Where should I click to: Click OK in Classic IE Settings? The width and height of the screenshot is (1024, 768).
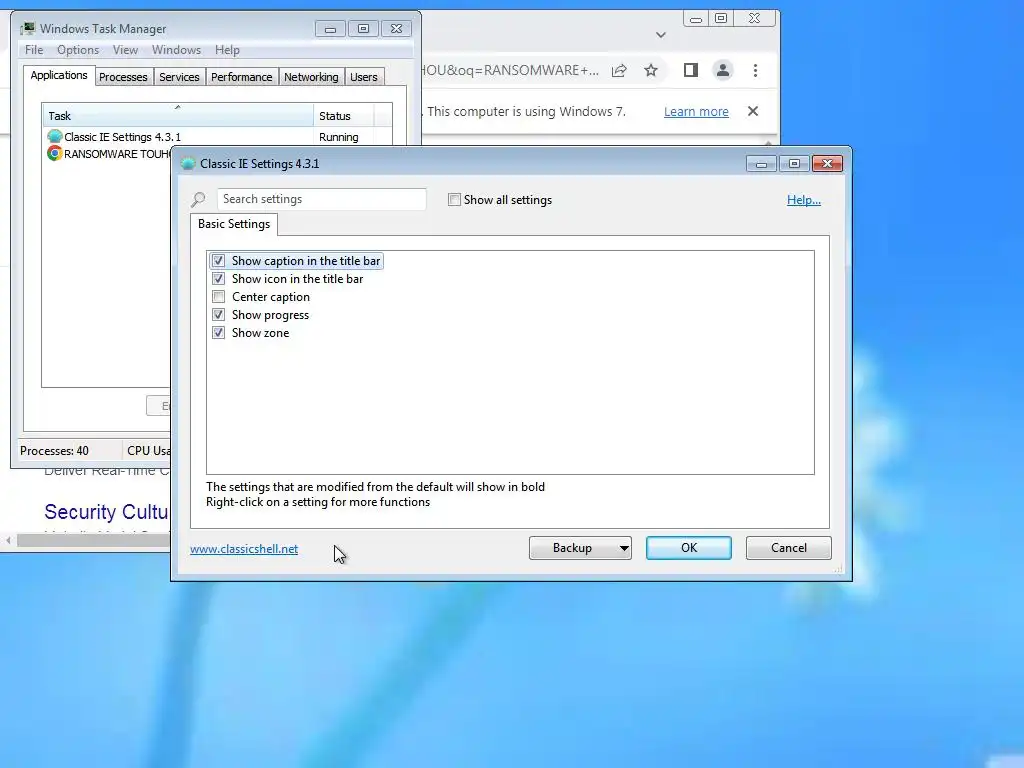[x=689, y=548]
